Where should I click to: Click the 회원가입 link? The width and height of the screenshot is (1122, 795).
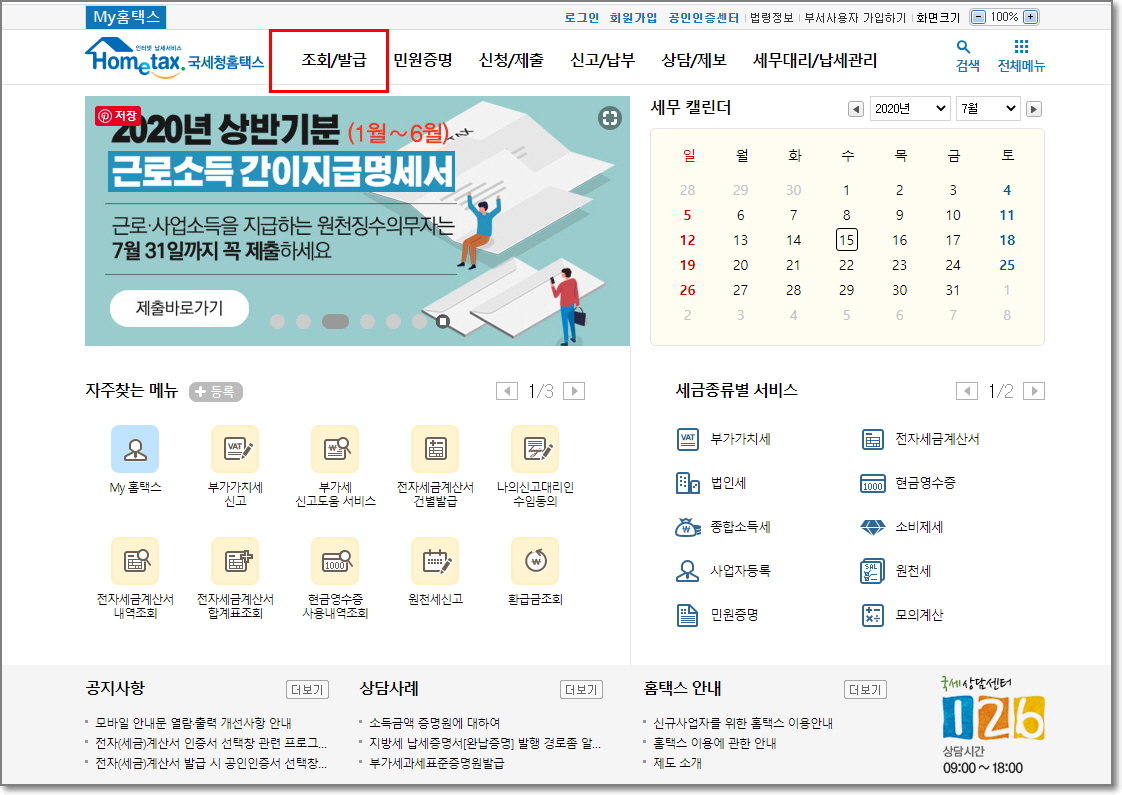pos(633,18)
